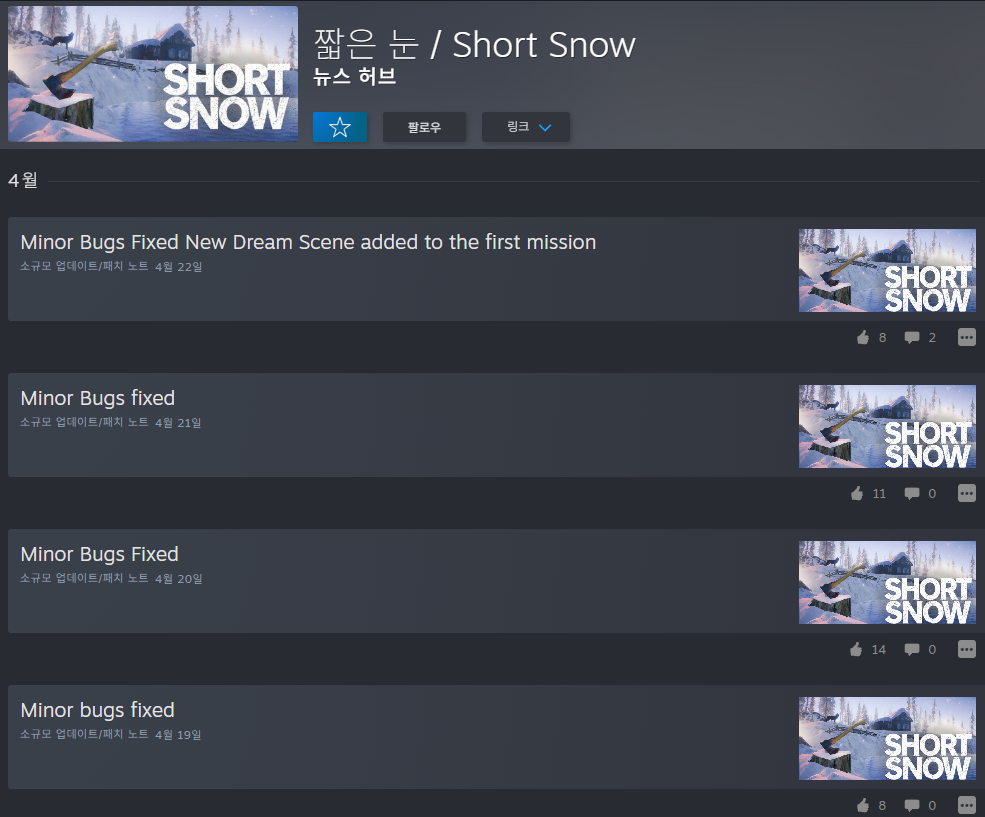The image size is (985, 817).
Task: Click the 4월 month header
Action: pos(23,180)
